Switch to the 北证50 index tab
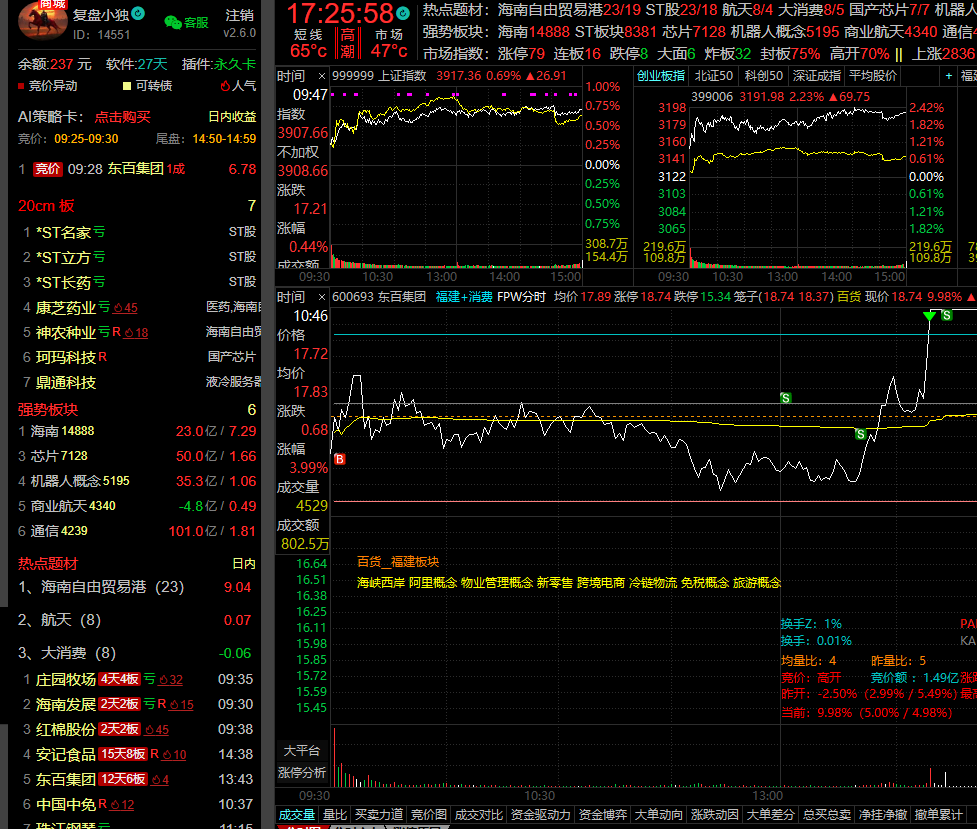Viewport: 977px width, 829px height. pyautogui.click(x=713, y=76)
